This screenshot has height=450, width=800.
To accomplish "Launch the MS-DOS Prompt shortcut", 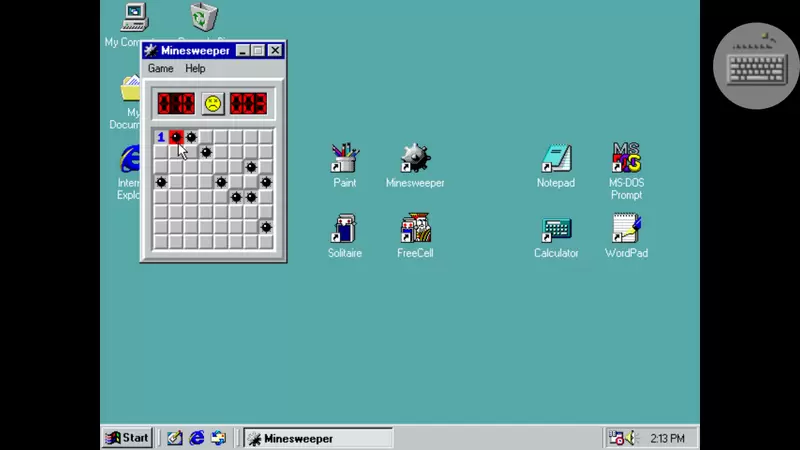I will tap(626, 159).
